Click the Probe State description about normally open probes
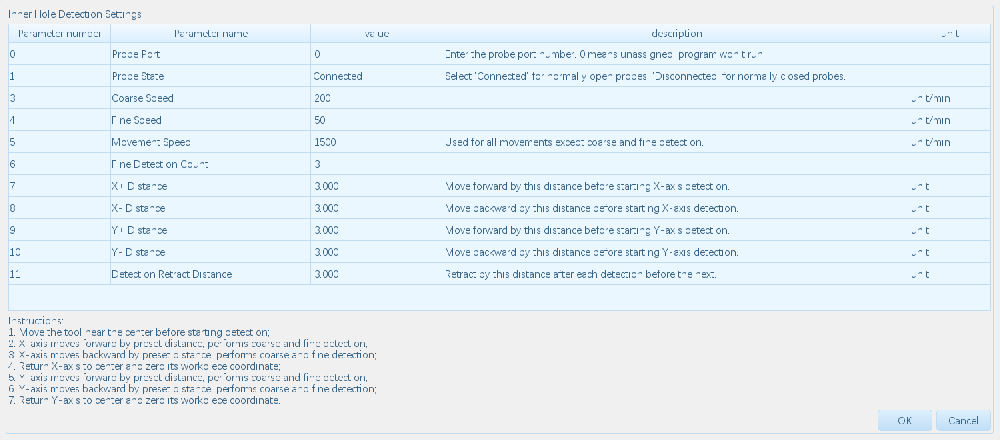 point(645,77)
